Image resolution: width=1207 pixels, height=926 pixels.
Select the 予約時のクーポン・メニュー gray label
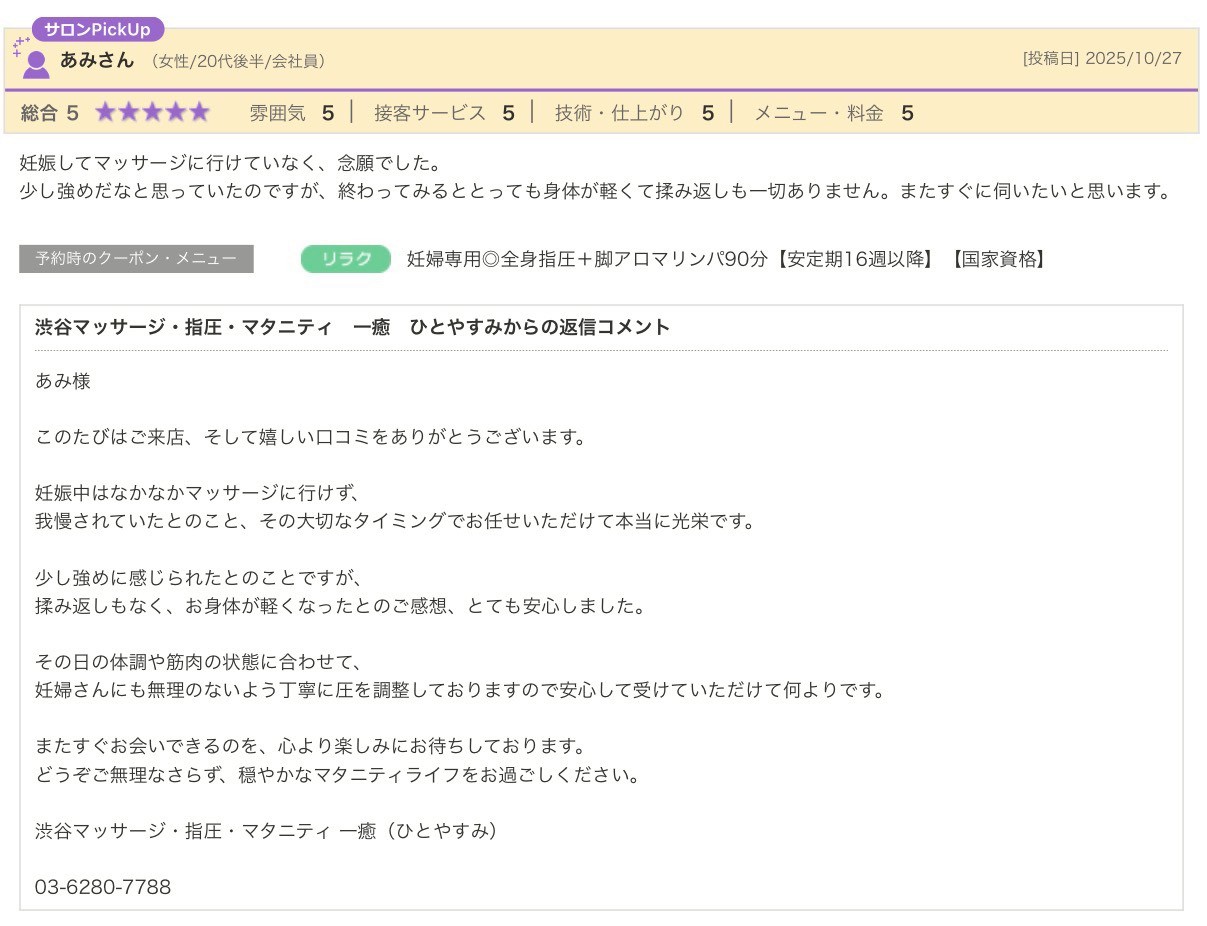point(136,259)
